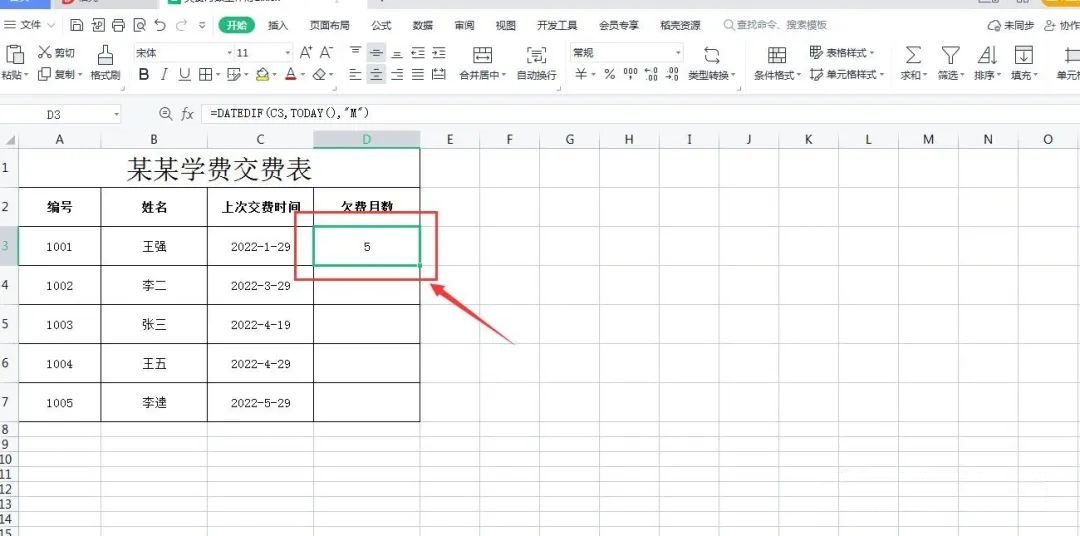Decrease font size with A- icon
1080x536 pixels.
[x=326, y=52]
